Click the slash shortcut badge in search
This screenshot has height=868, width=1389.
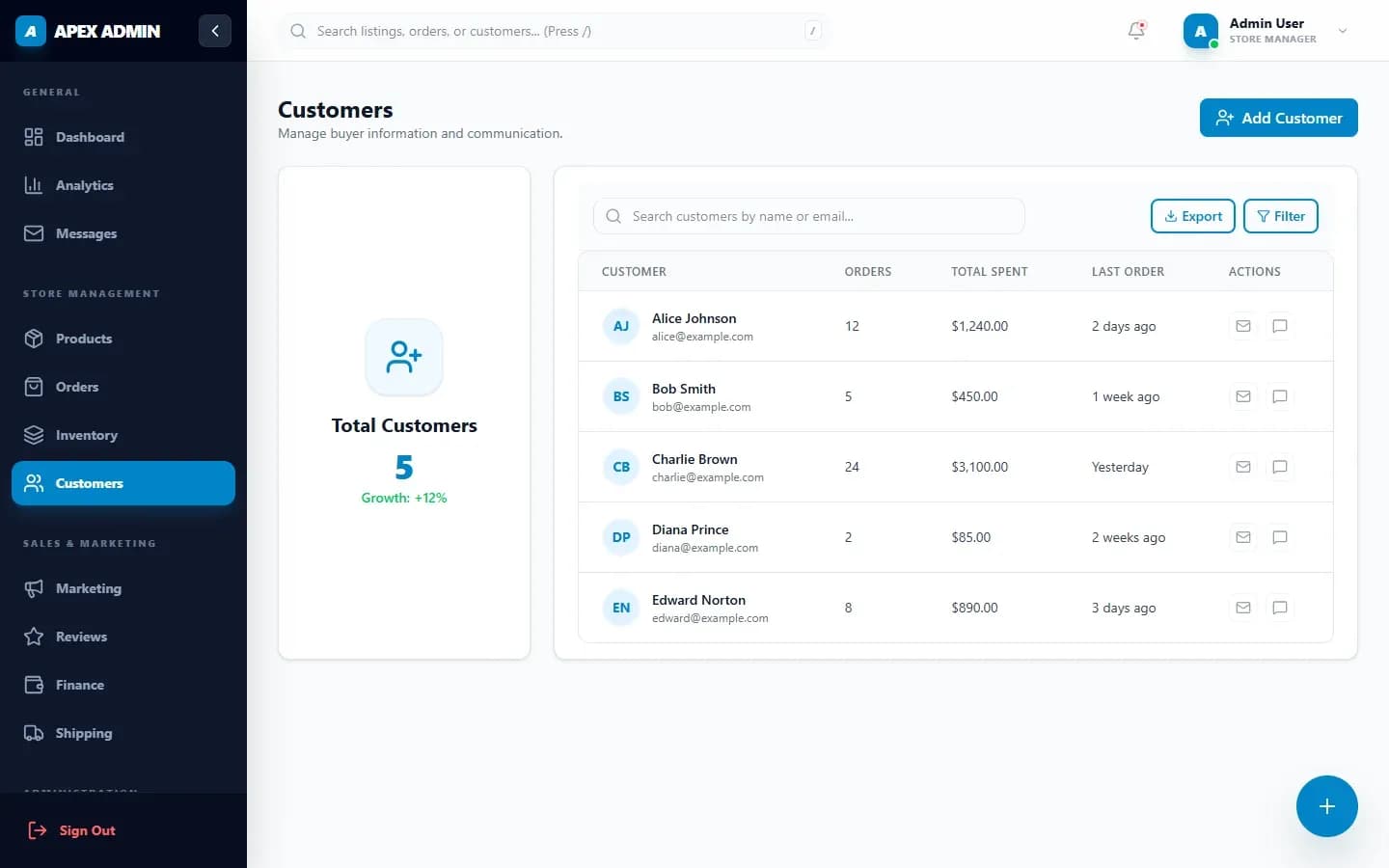[x=812, y=31]
